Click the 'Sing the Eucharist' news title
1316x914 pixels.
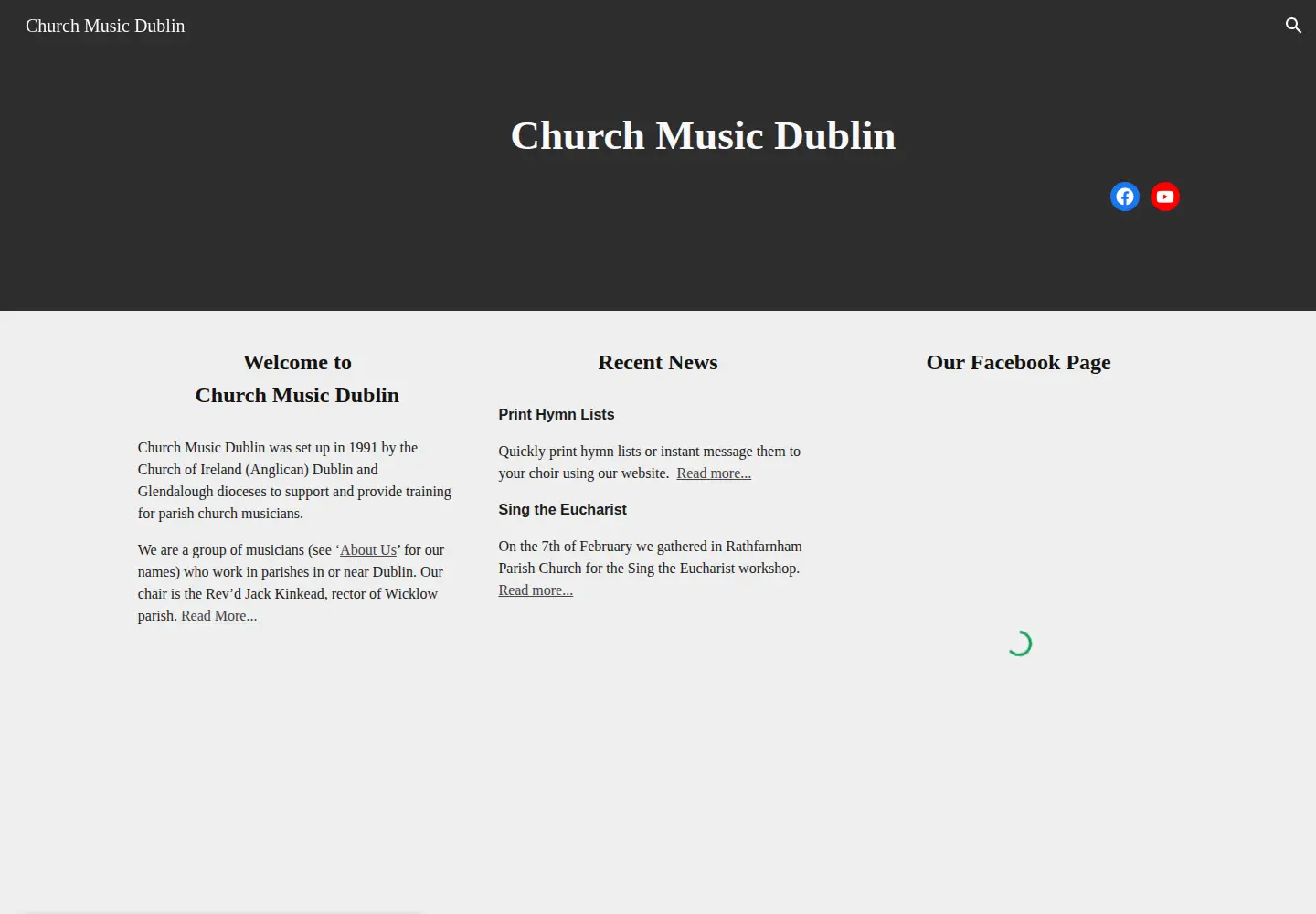(x=563, y=509)
